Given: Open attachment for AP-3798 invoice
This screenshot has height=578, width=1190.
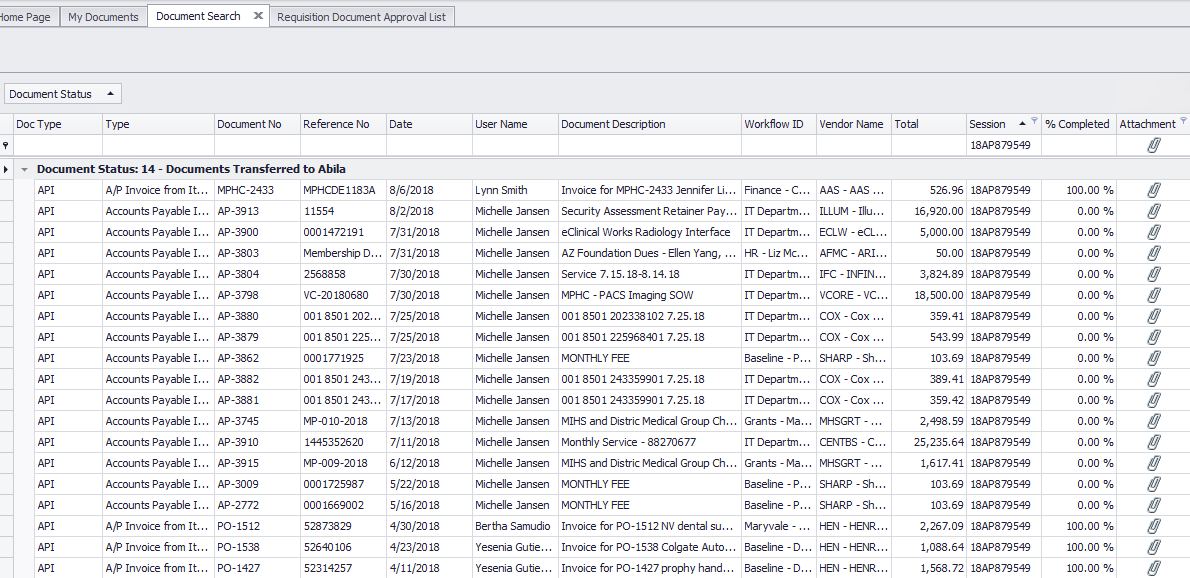Looking at the screenshot, I should pos(1153,295).
